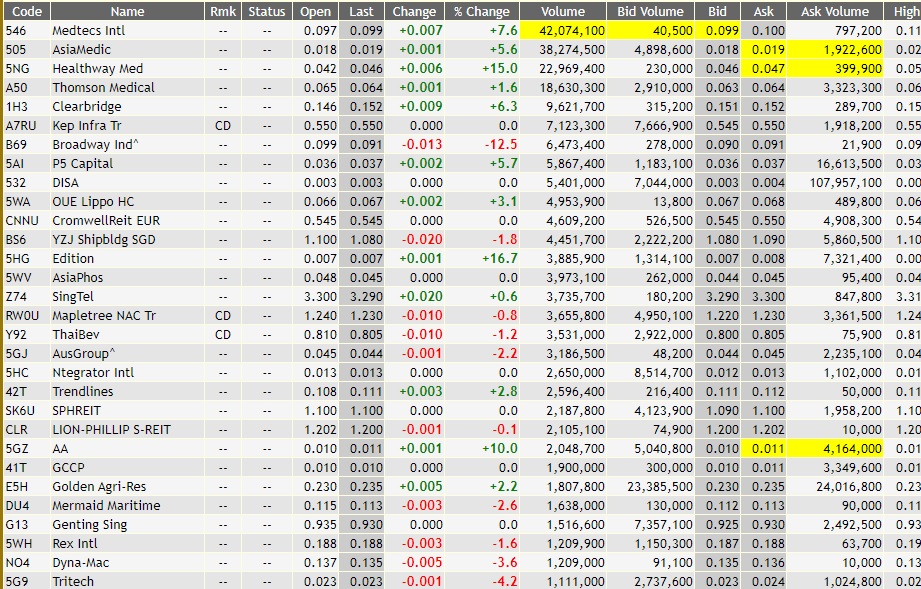Screen dimensions: 921x589
Task: Open stock code 546 for Medtecs Intl
Action: tap(18, 32)
